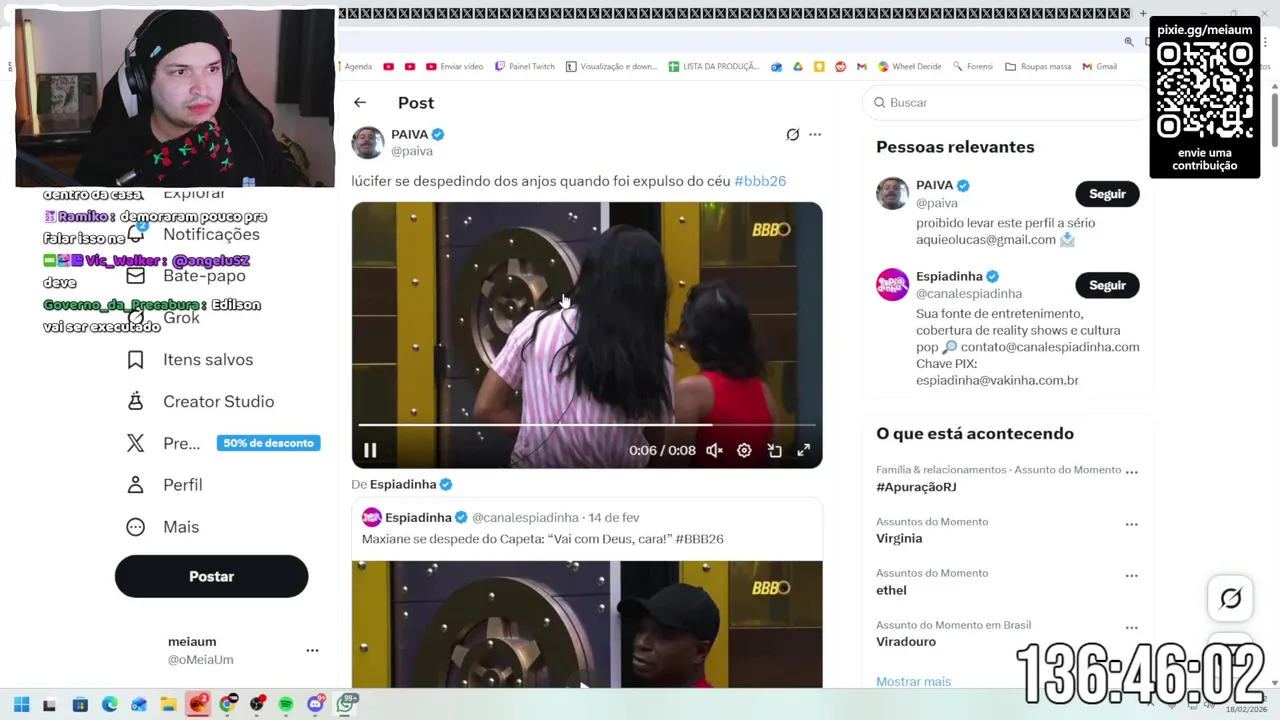1280x720 pixels.
Task: Open the Espiadinha source link under video
Action: coord(411,484)
